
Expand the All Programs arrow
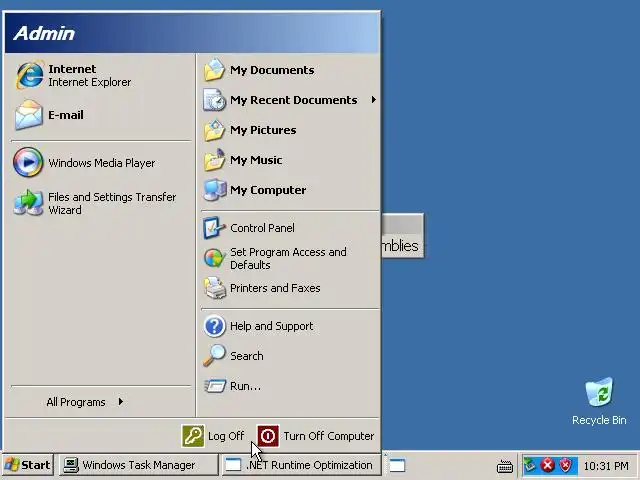[120, 402]
